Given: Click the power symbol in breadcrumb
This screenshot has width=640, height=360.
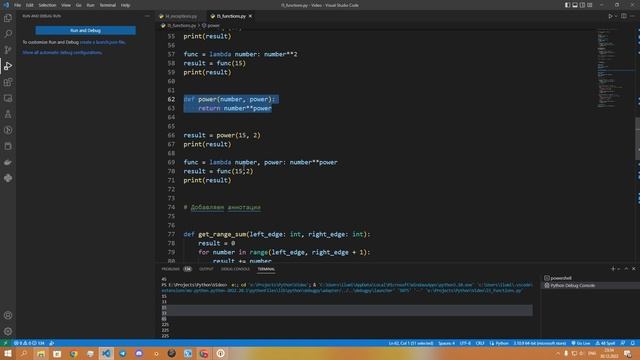Looking at the screenshot, I should tap(211, 25).
